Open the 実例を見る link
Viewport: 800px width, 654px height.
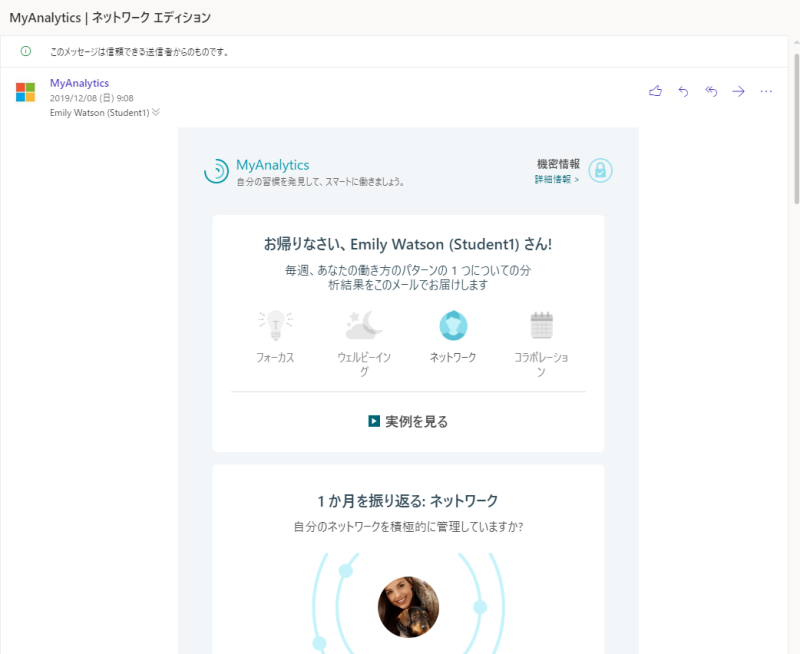coord(416,421)
